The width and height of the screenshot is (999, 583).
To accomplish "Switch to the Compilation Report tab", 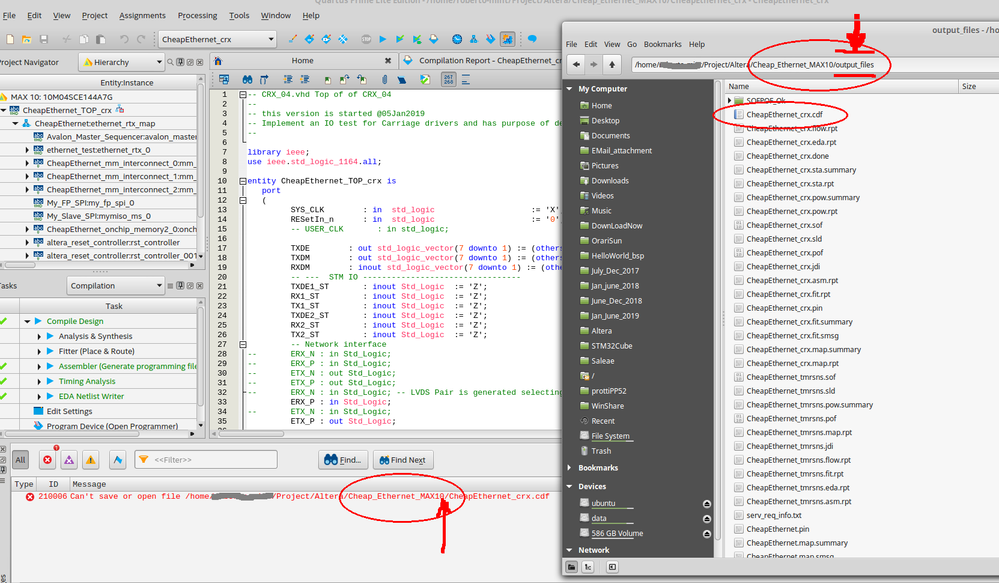I will 480,61.
